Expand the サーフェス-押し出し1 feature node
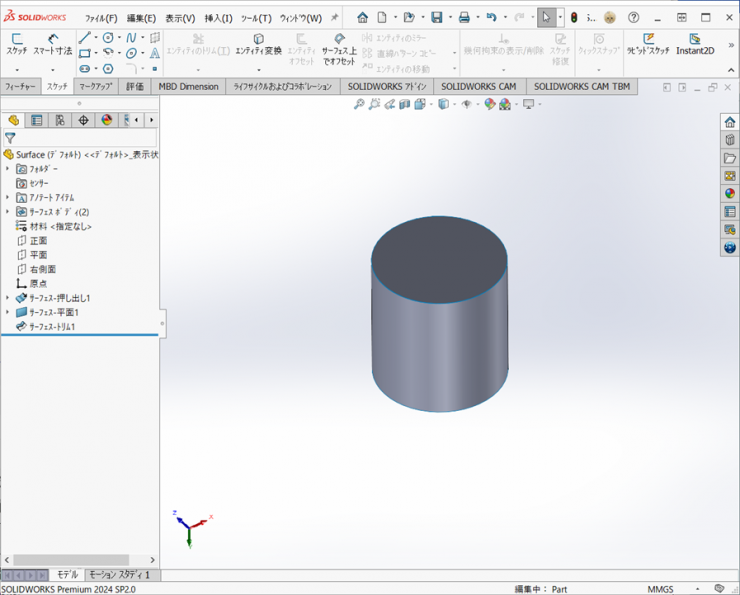The image size is (740, 595). 8,298
